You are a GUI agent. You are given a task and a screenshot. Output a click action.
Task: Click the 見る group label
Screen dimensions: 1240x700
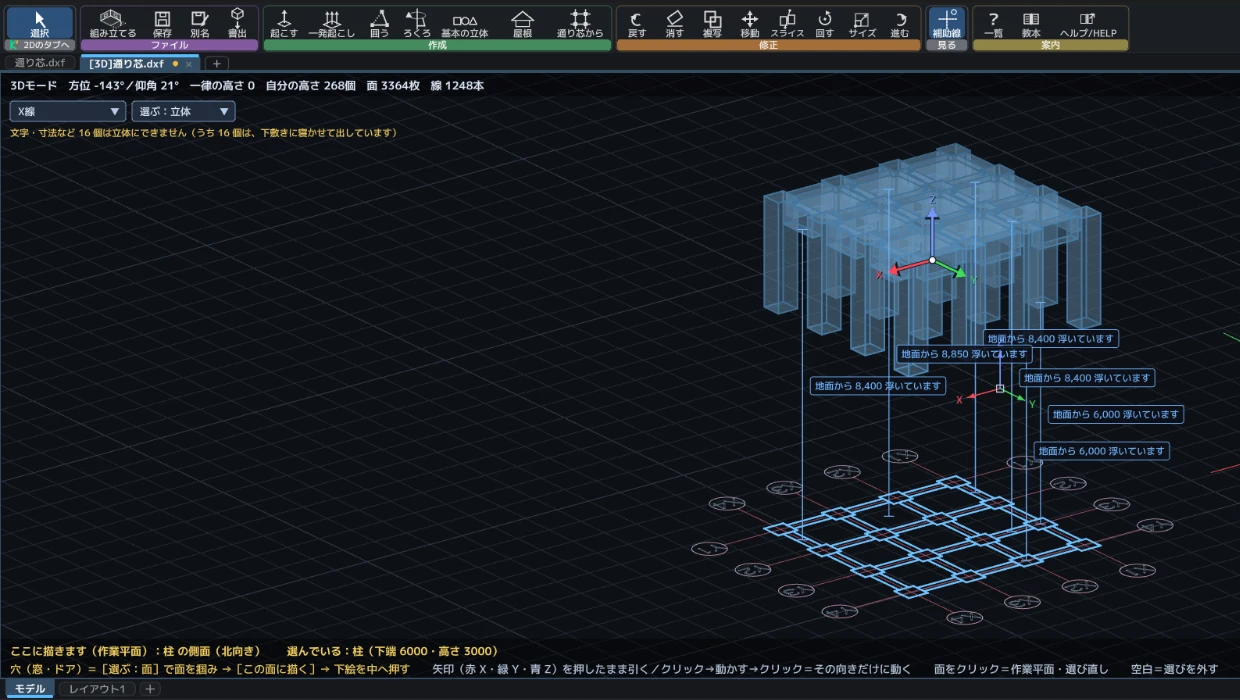pos(947,45)
